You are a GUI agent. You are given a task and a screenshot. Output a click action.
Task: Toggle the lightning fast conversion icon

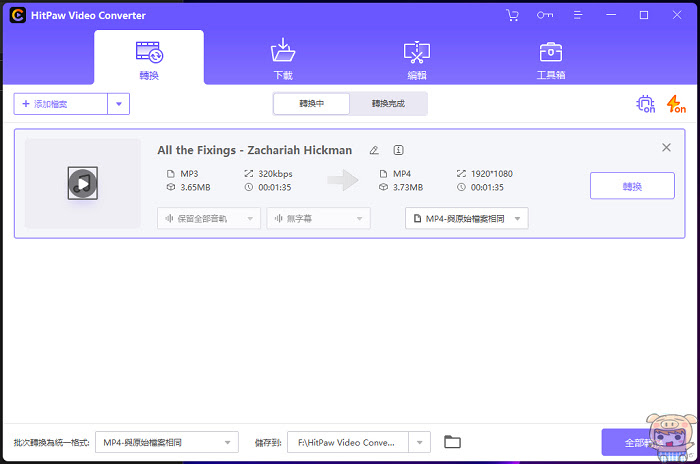point(676,104)
